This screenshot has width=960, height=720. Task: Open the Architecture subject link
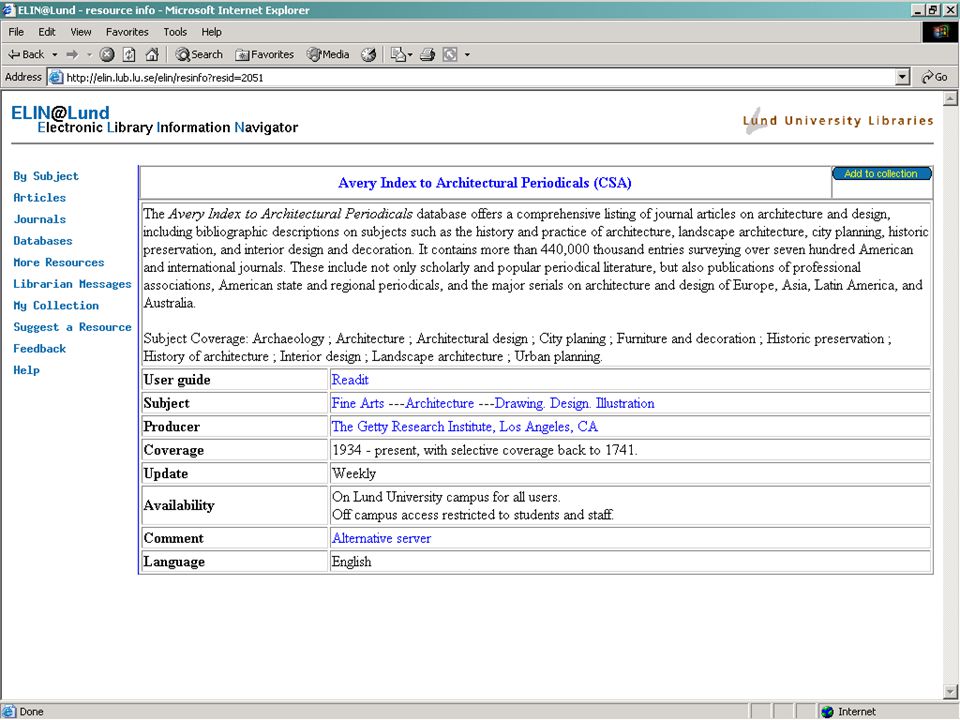[x=440, y=403]
